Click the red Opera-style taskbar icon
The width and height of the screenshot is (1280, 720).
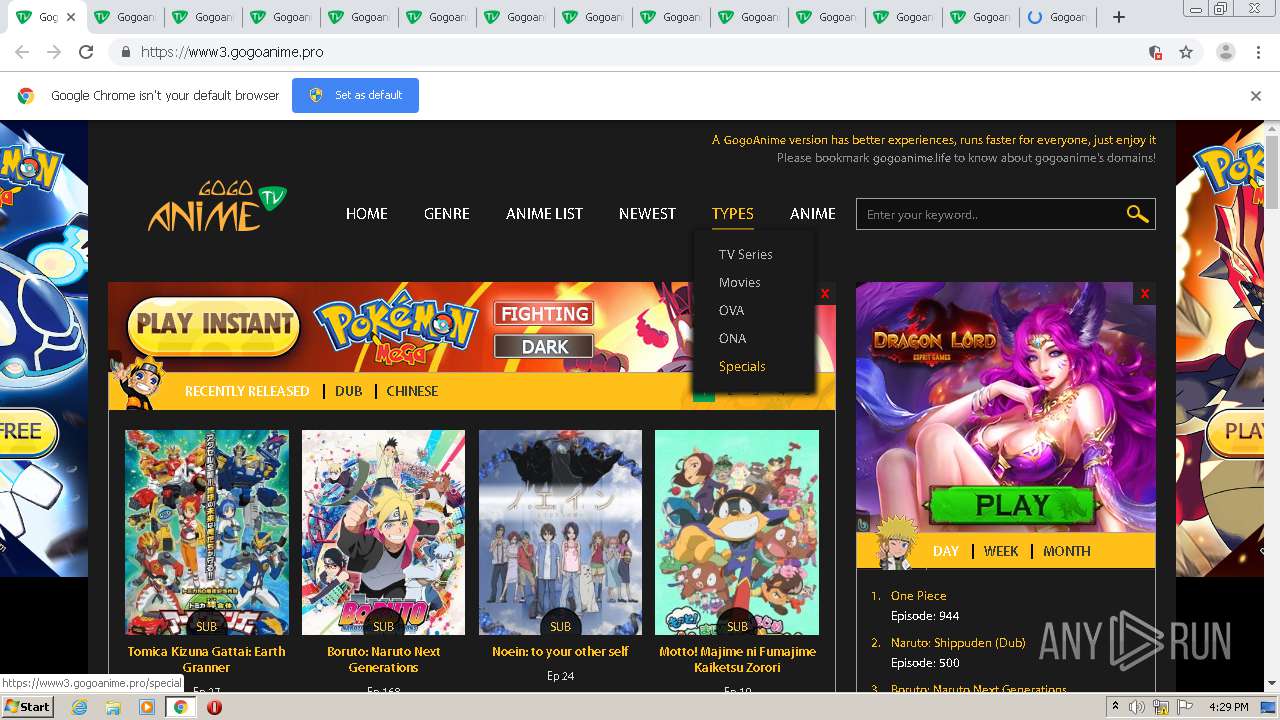pos(214,707)
